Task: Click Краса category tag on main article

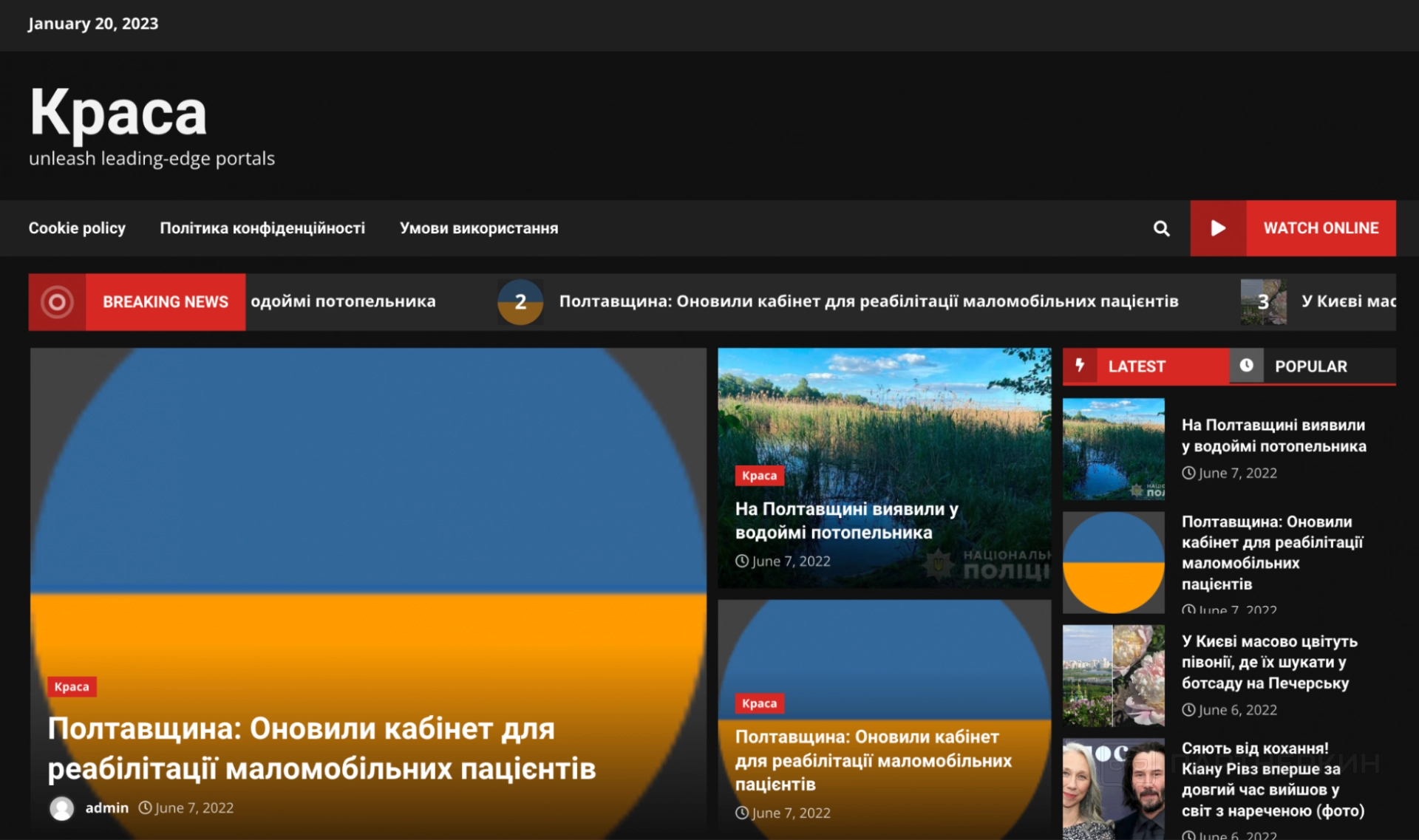Action: point(72,686)
